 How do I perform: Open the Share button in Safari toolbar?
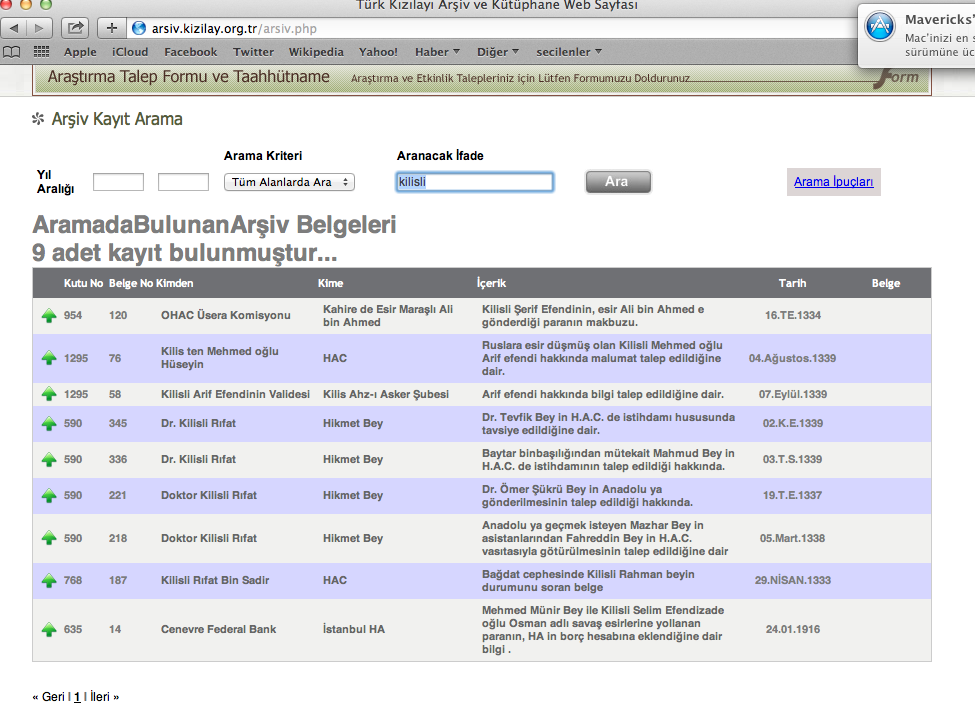[x=75, y=28]
